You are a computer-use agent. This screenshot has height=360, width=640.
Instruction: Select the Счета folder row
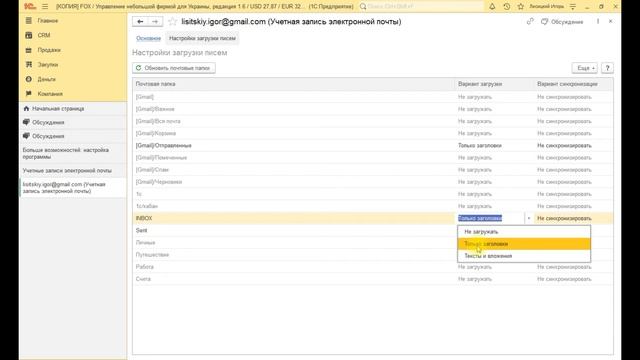click(x=373, y=279)
